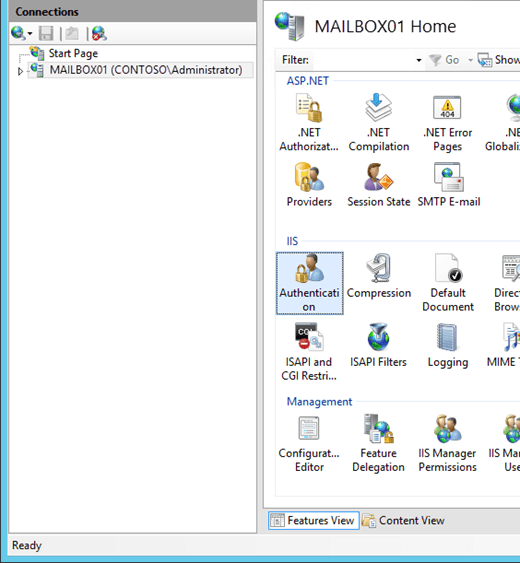This screenshot has width=520, height=563.
Task: Open Session State feature
Action: pos(379,185)
